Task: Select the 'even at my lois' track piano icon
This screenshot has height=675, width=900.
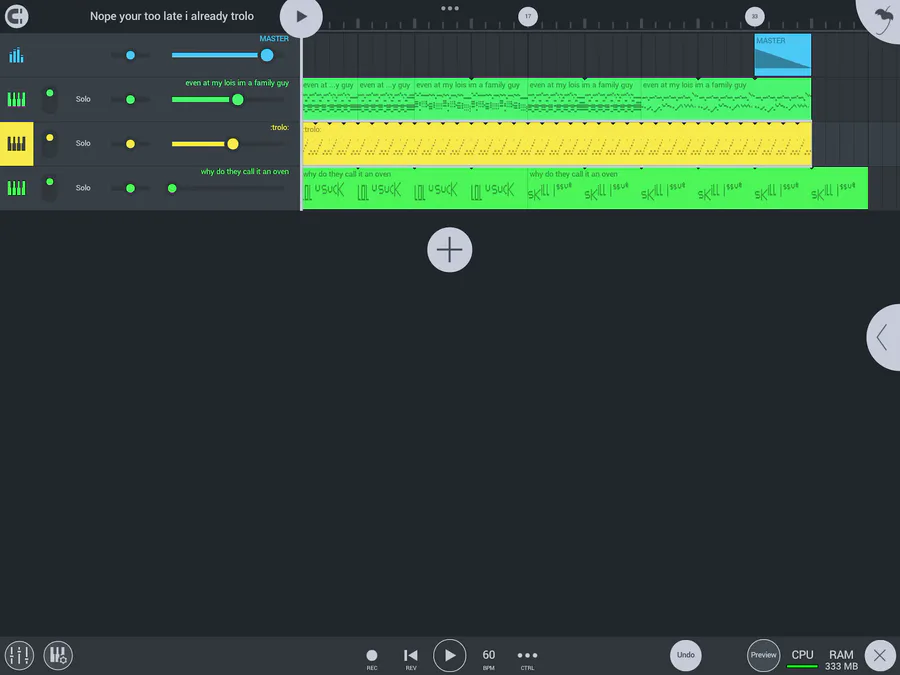Action: point(16,99)
